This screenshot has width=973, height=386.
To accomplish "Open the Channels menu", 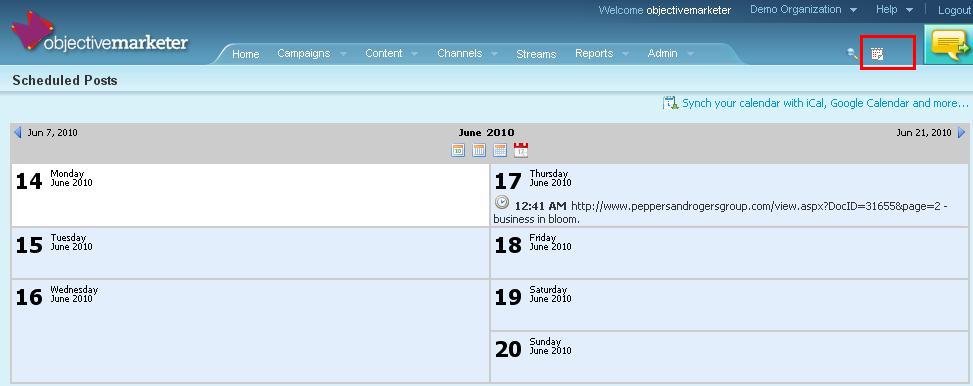I will (459, 53).
